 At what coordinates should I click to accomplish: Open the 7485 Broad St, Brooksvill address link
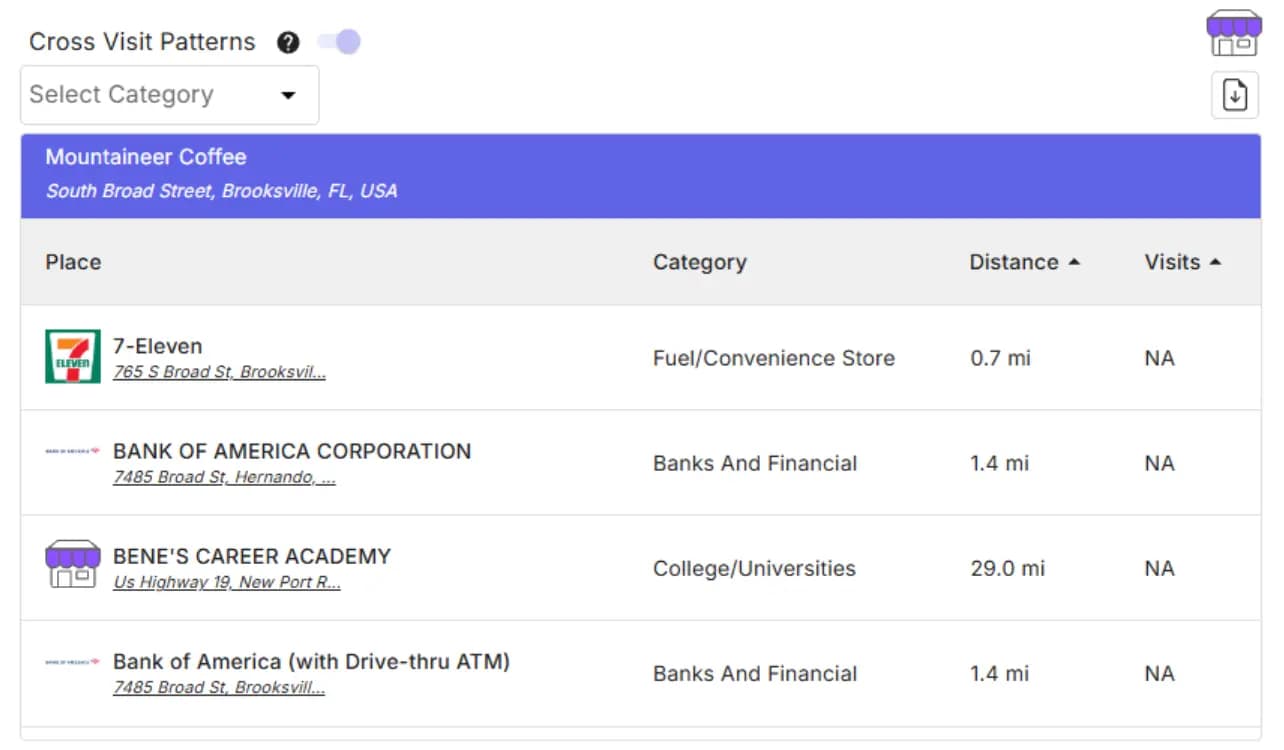(x=219, y=688)
